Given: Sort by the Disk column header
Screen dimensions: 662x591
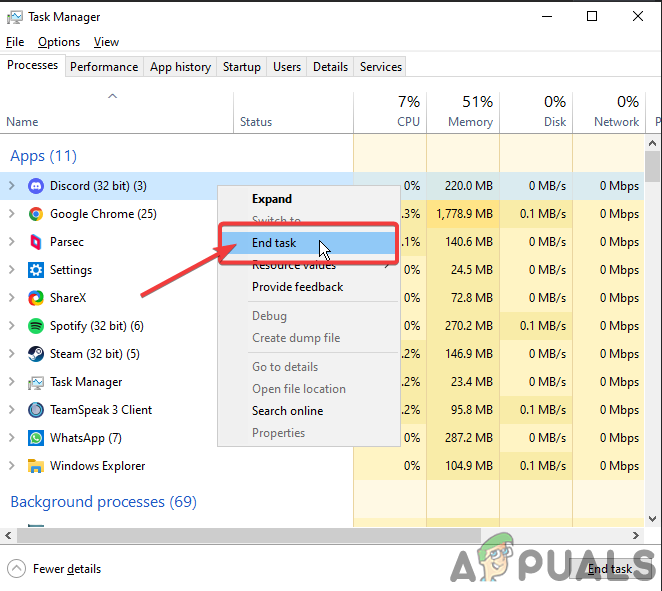Looking at the screenshot, I should 536,113.
